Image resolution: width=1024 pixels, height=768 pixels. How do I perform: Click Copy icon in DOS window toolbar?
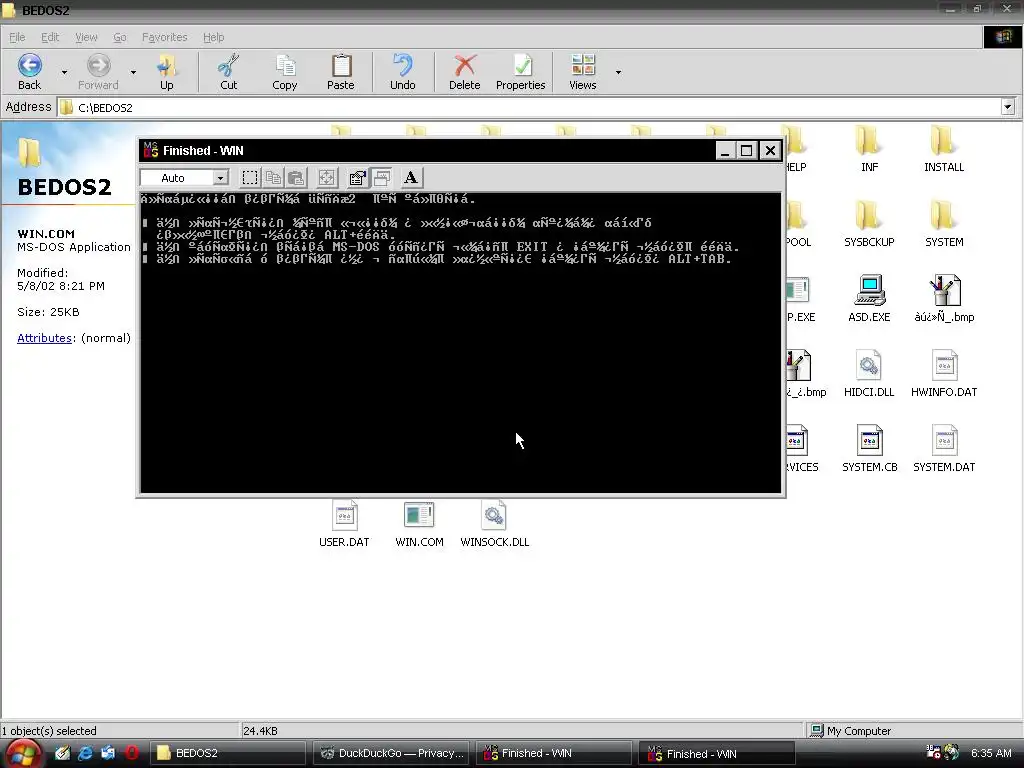[273, 178]
